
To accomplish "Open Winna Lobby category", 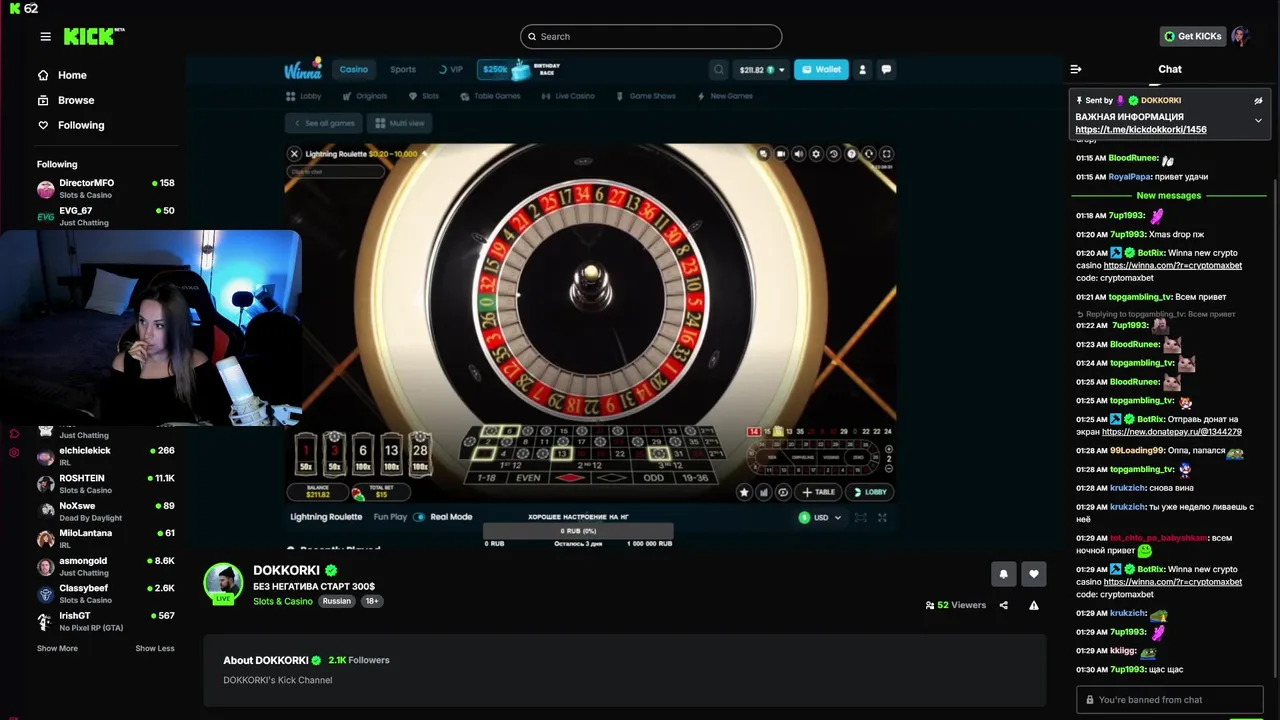I will tap(304, 96).
